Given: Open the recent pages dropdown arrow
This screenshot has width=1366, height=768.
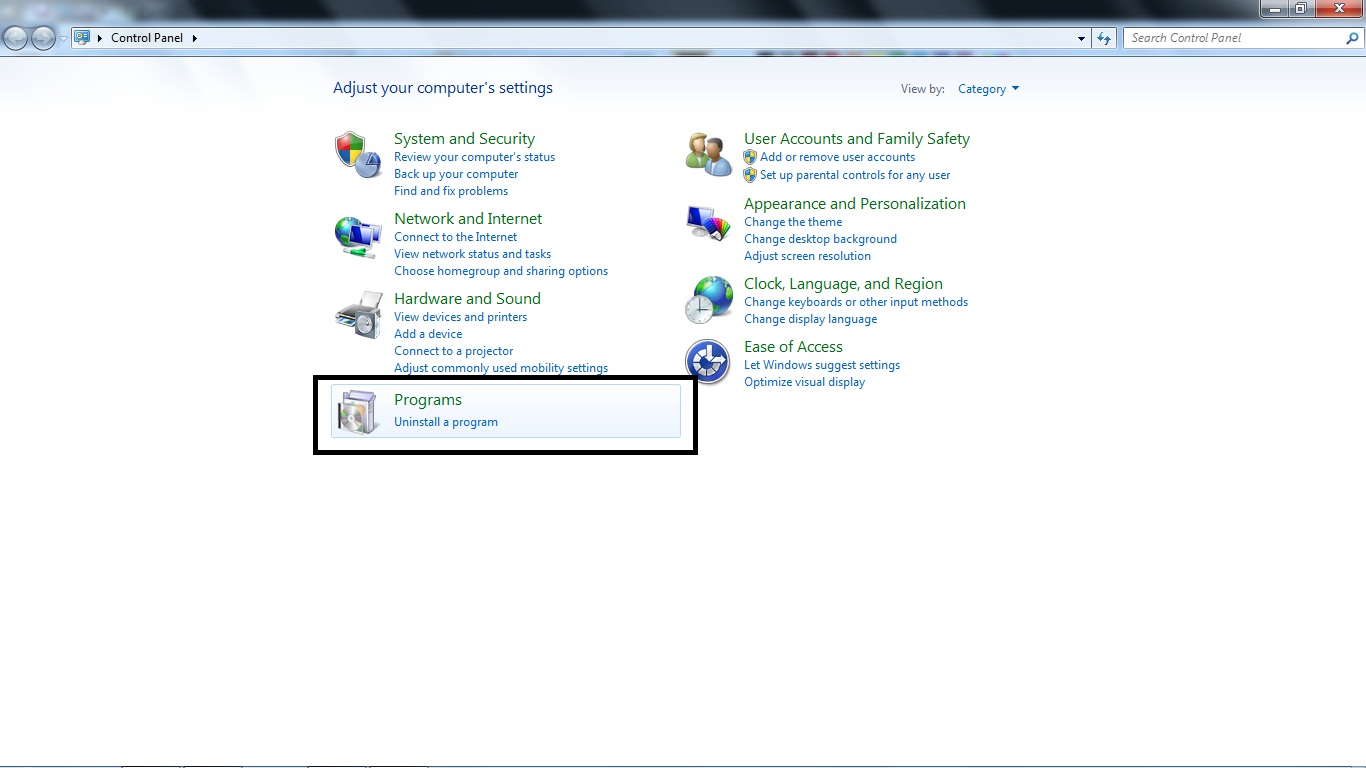Looking at the screenshot, I should [x=63, y=39].
